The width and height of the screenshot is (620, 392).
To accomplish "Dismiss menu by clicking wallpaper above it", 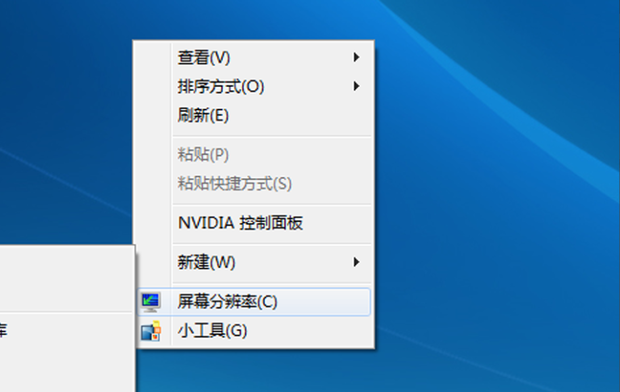I will point(253,20).
